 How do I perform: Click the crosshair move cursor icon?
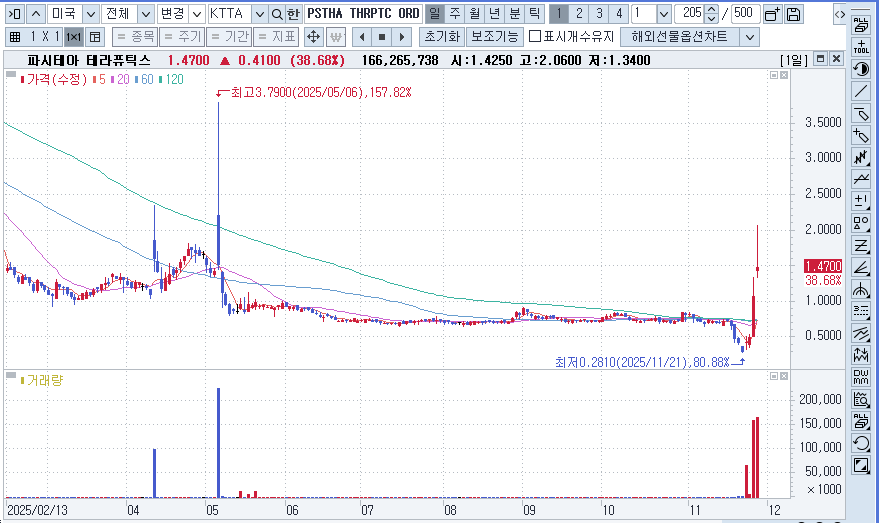click(x=312, y=37)
